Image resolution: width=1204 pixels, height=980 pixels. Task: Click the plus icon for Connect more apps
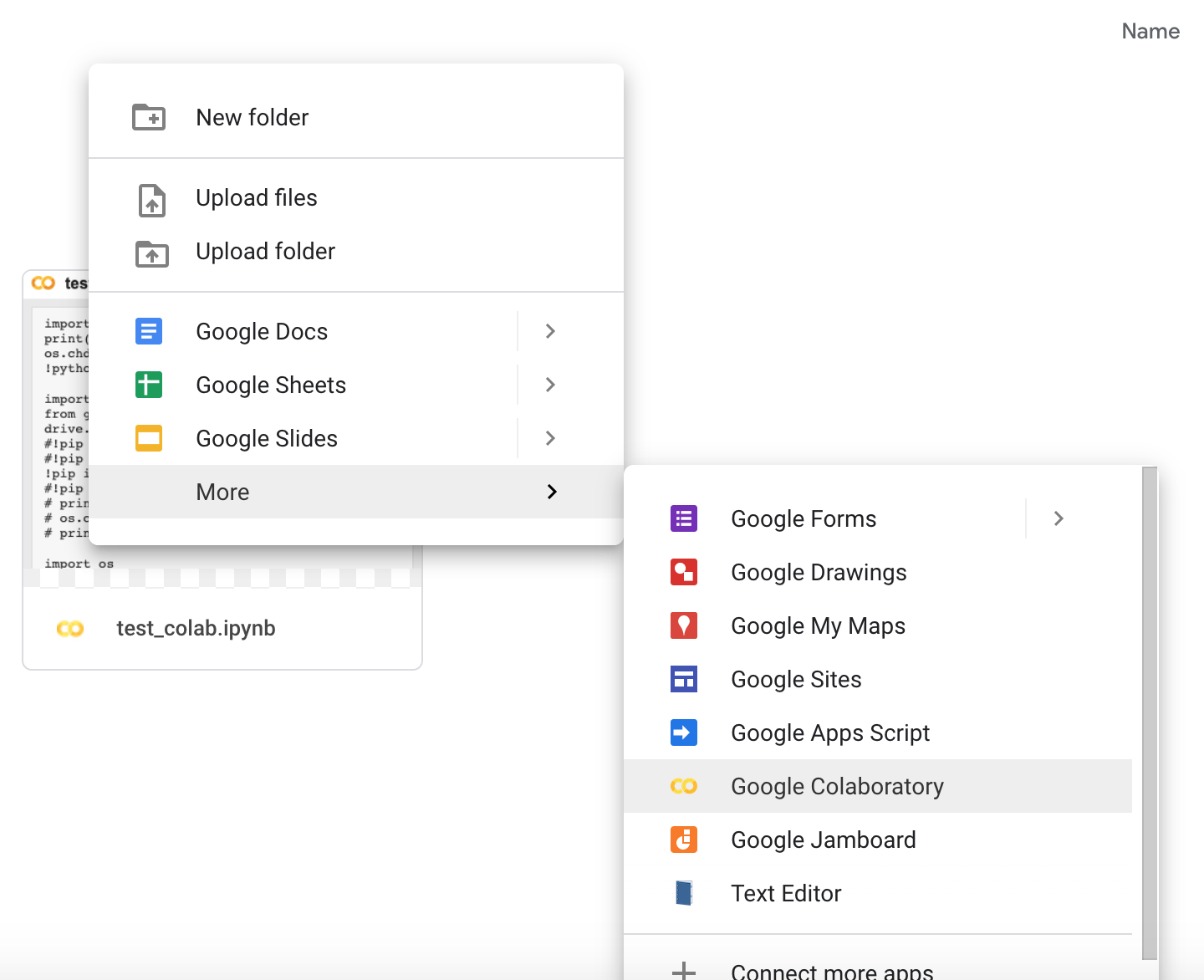tap(684, 971)
